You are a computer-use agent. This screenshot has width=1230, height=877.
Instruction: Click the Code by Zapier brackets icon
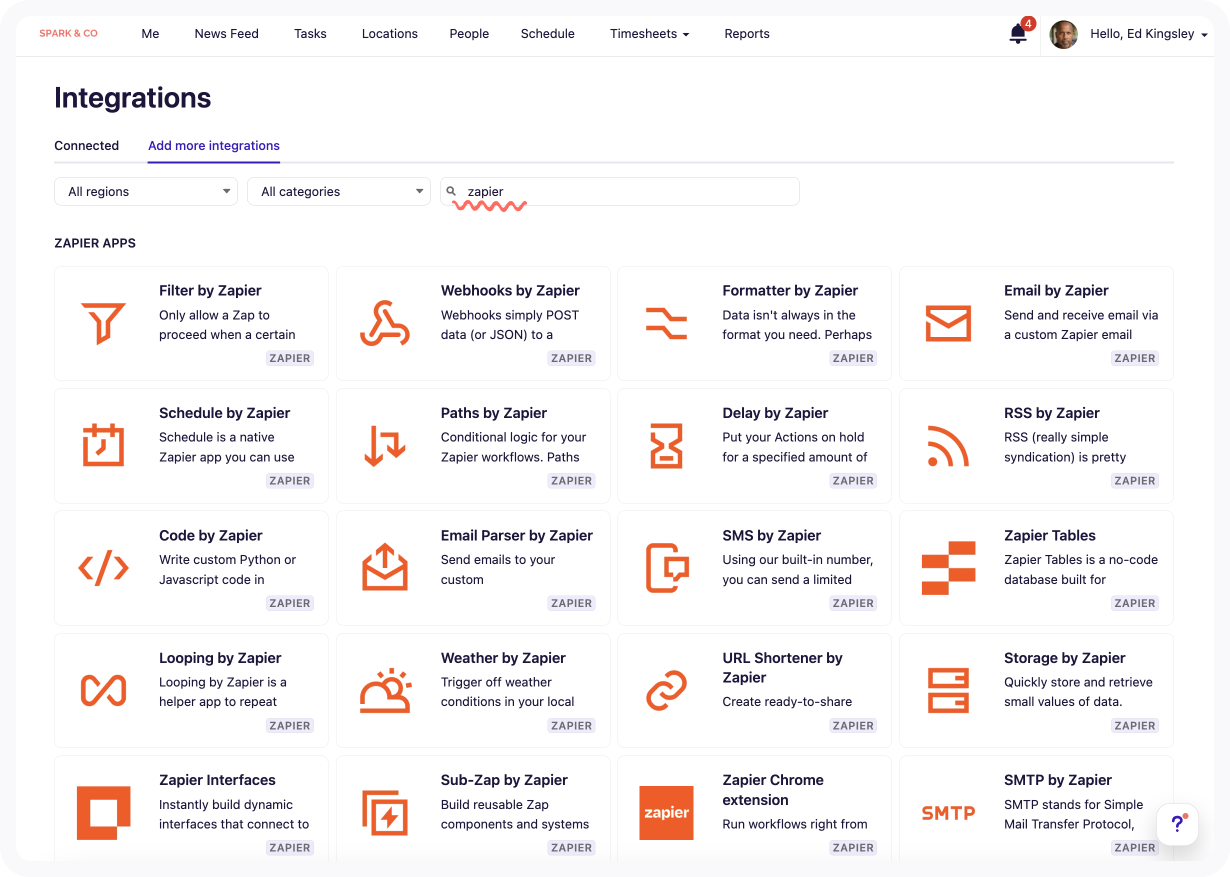103,568
